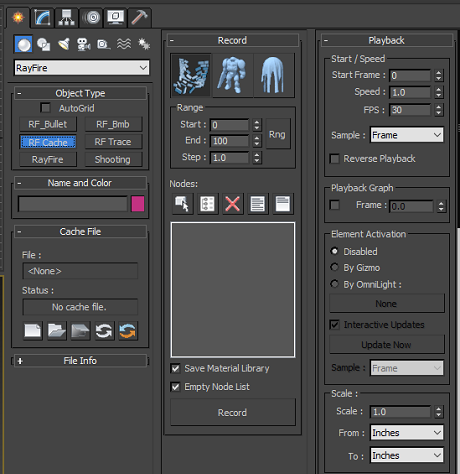The height and width of the screenshot is (474, 460).
Task: Select the Helpers category icon
Action: [103, 44]
